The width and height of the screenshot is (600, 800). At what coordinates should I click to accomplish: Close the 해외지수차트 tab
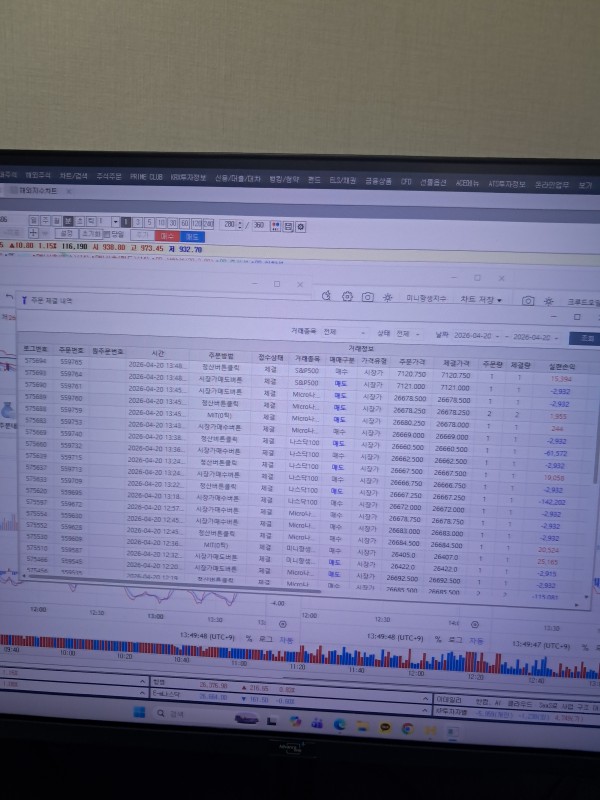point(68,191)
